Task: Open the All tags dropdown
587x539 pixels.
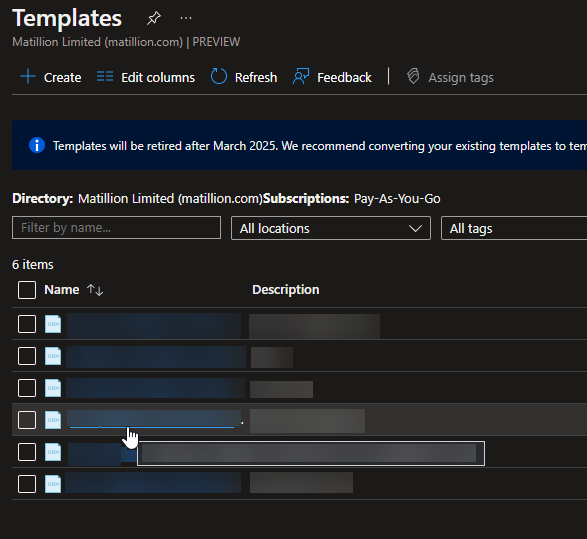Action: tap(514, 228)
